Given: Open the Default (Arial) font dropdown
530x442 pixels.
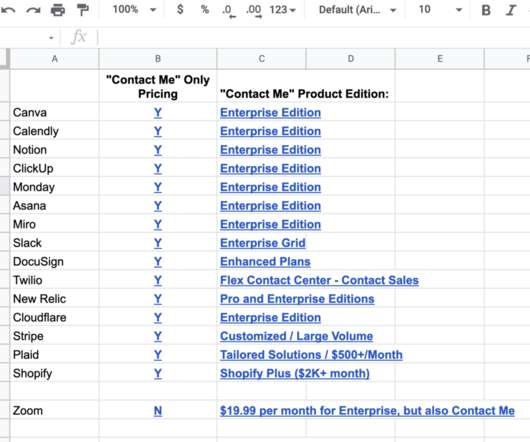Looking at the screenshot, I should pos(357,10).
